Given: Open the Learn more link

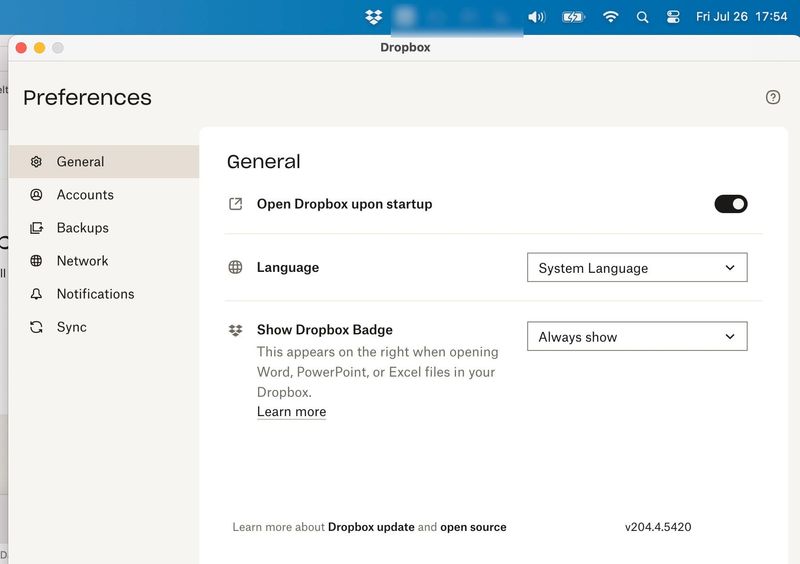Looking at the screenshot, I should click(x=291, y=412).
